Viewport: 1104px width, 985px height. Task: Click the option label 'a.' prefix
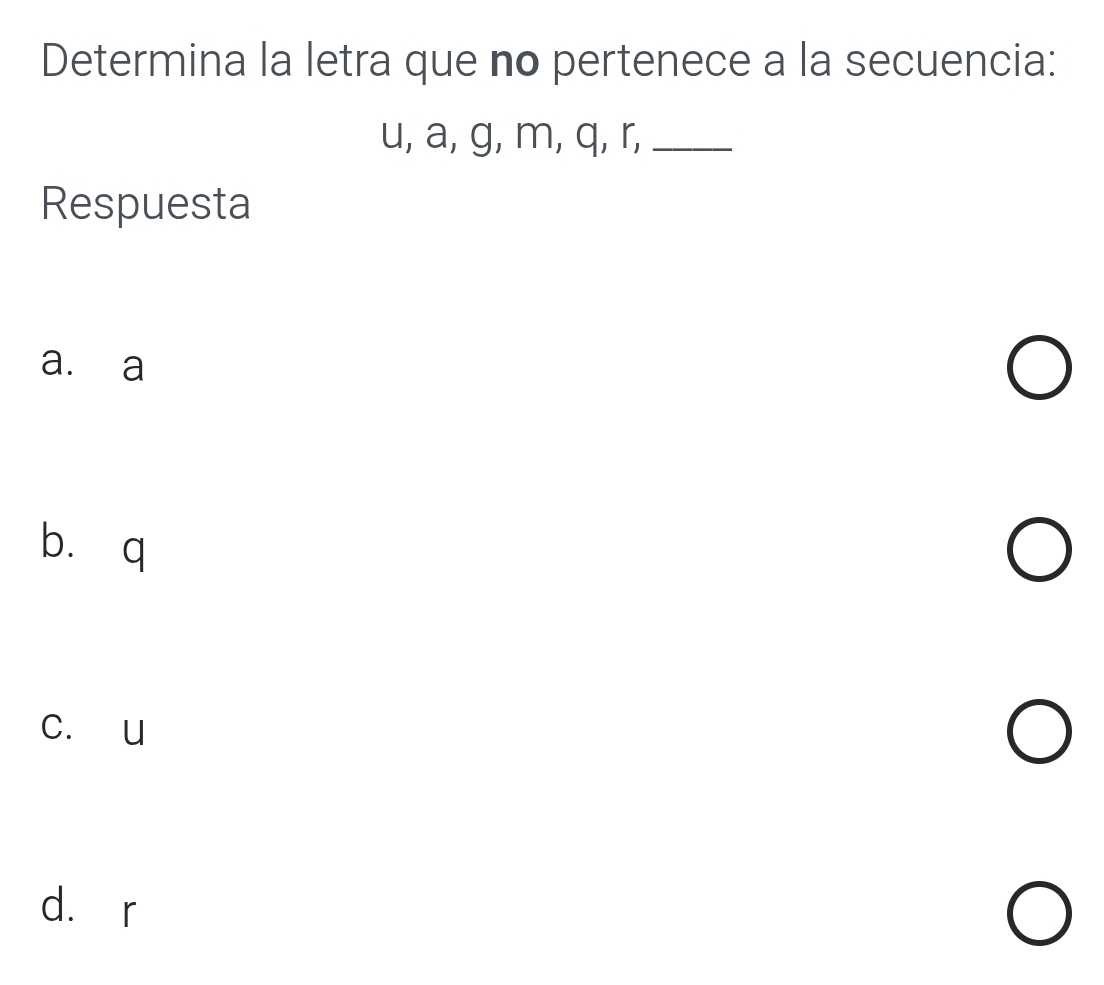click(58, 362)
